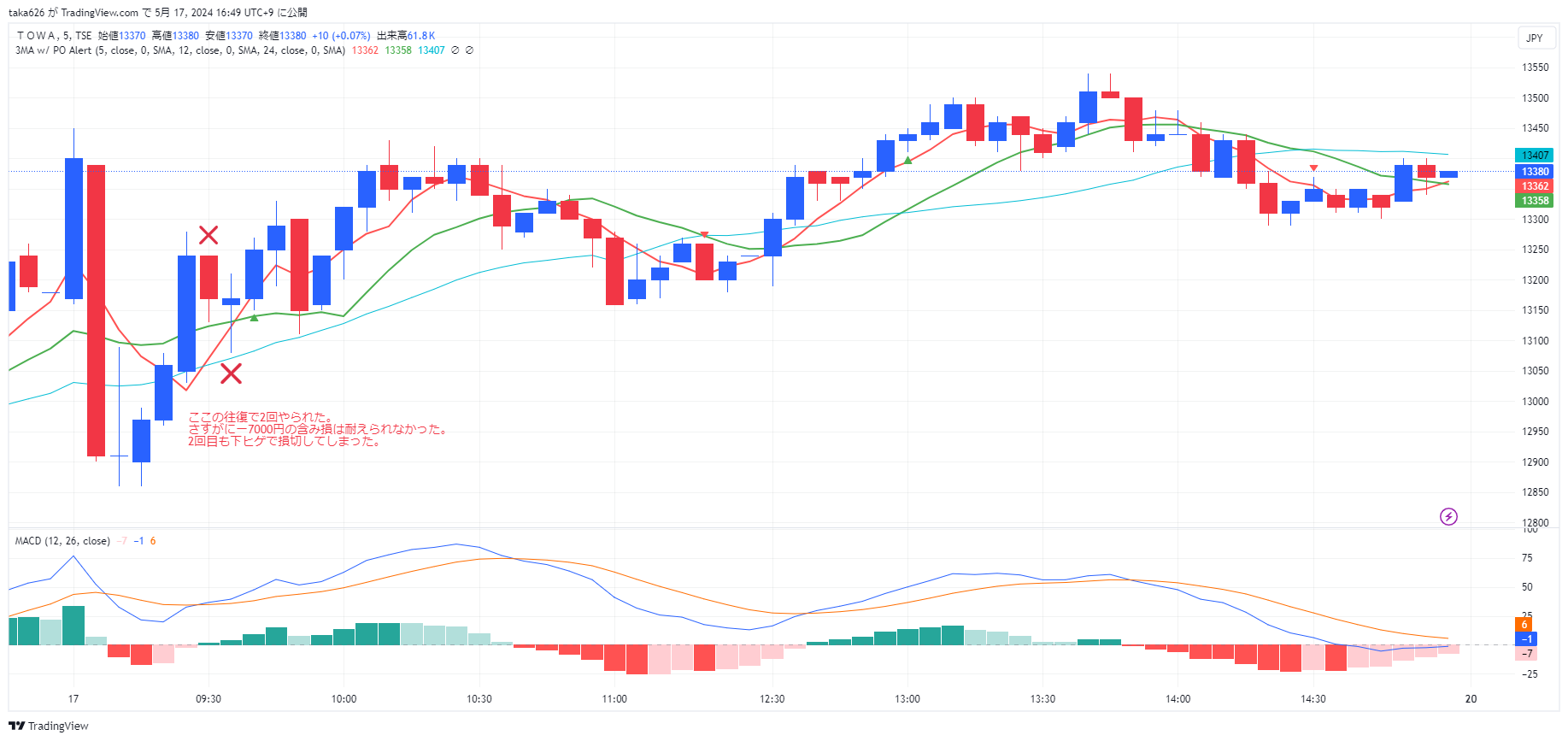This screenshot has width=1568, height=741.
Task: Click the TradingView logo at bottom left
Action: [49, 726]
